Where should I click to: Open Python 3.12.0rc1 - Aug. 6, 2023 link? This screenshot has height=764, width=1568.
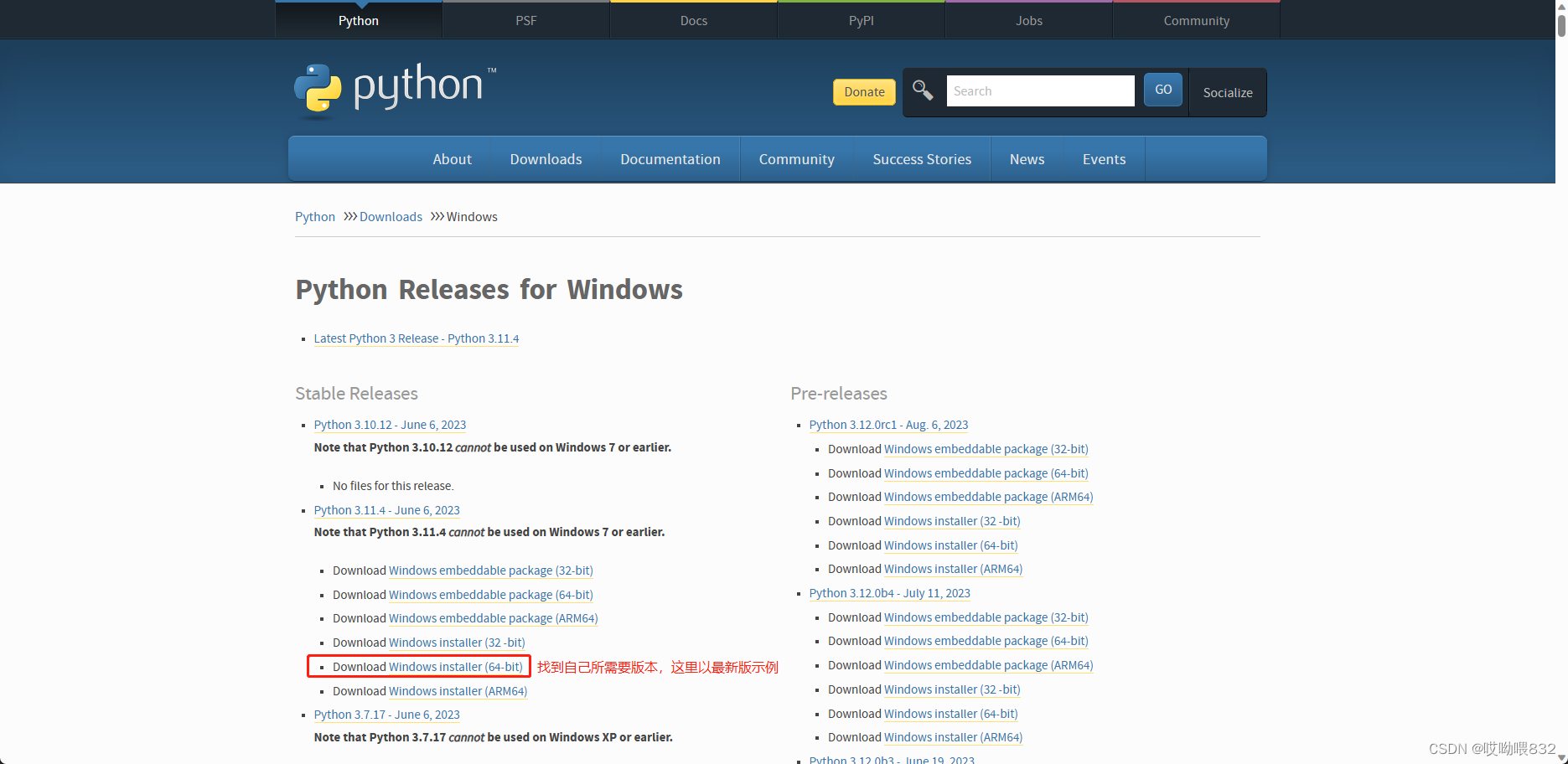point(889,425)
